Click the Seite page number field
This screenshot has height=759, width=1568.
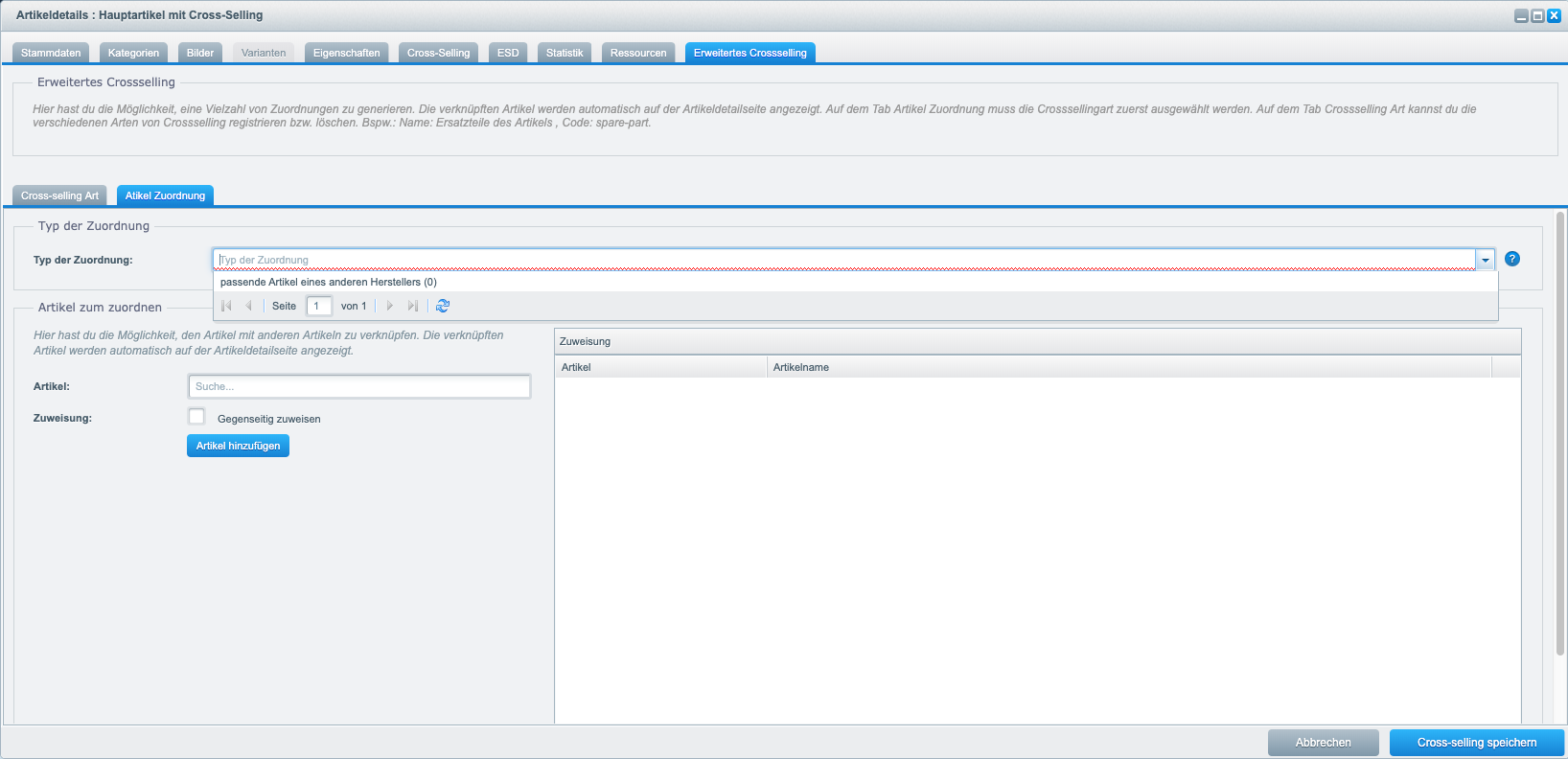(x=319, y=306)
